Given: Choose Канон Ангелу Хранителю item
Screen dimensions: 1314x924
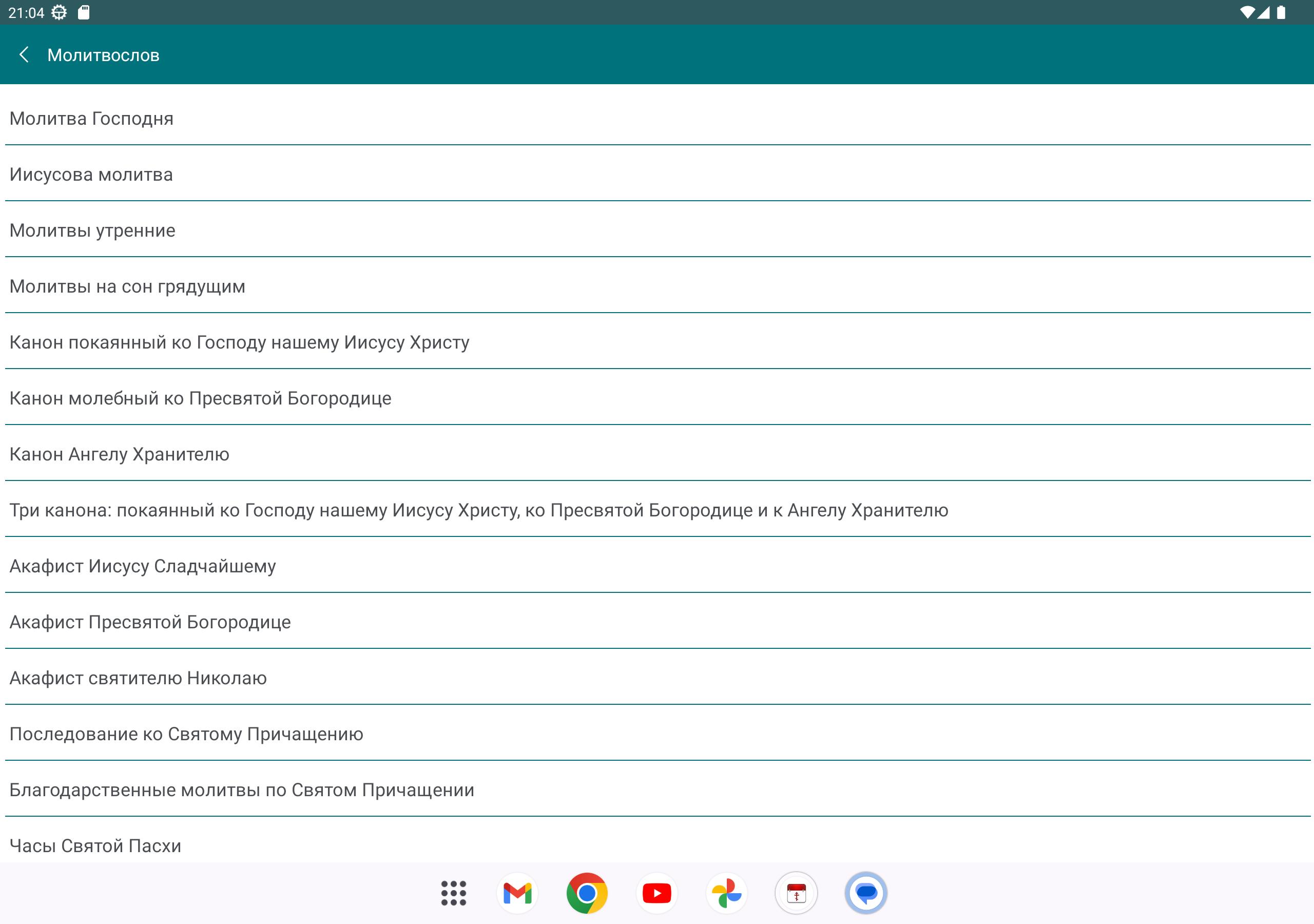Looking at the screenshot, I should click(120, 455).
